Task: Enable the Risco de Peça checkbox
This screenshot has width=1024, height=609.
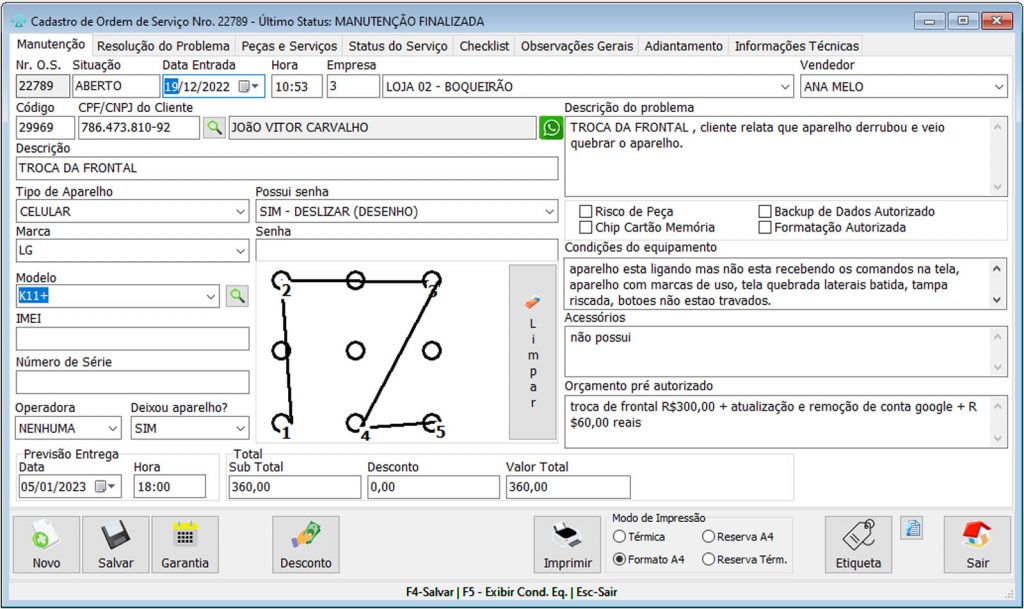Action: [x=586, y=212]
